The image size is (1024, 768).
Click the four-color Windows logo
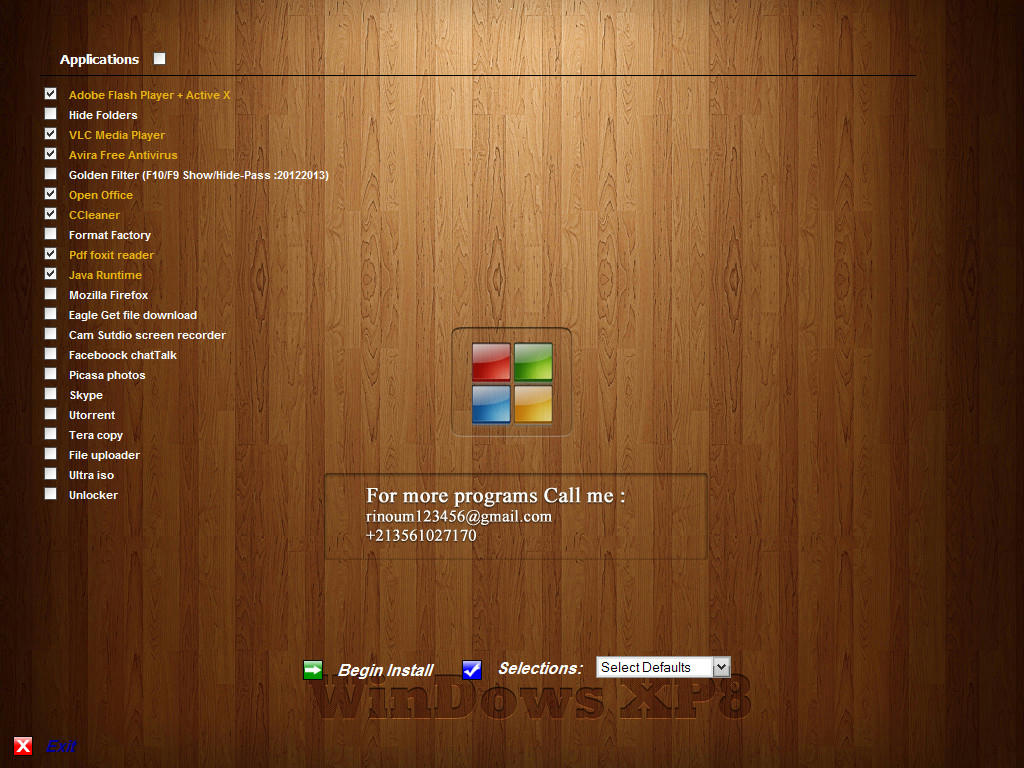(512, 383)
